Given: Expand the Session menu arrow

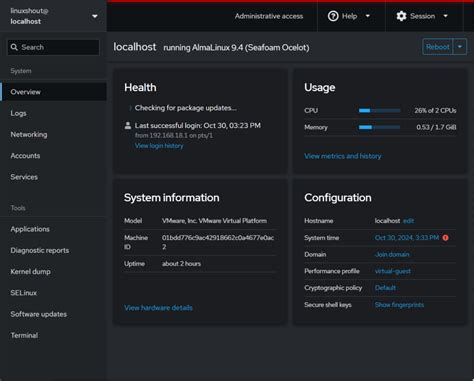Looking at the screenshot, I should pos(445,16).
